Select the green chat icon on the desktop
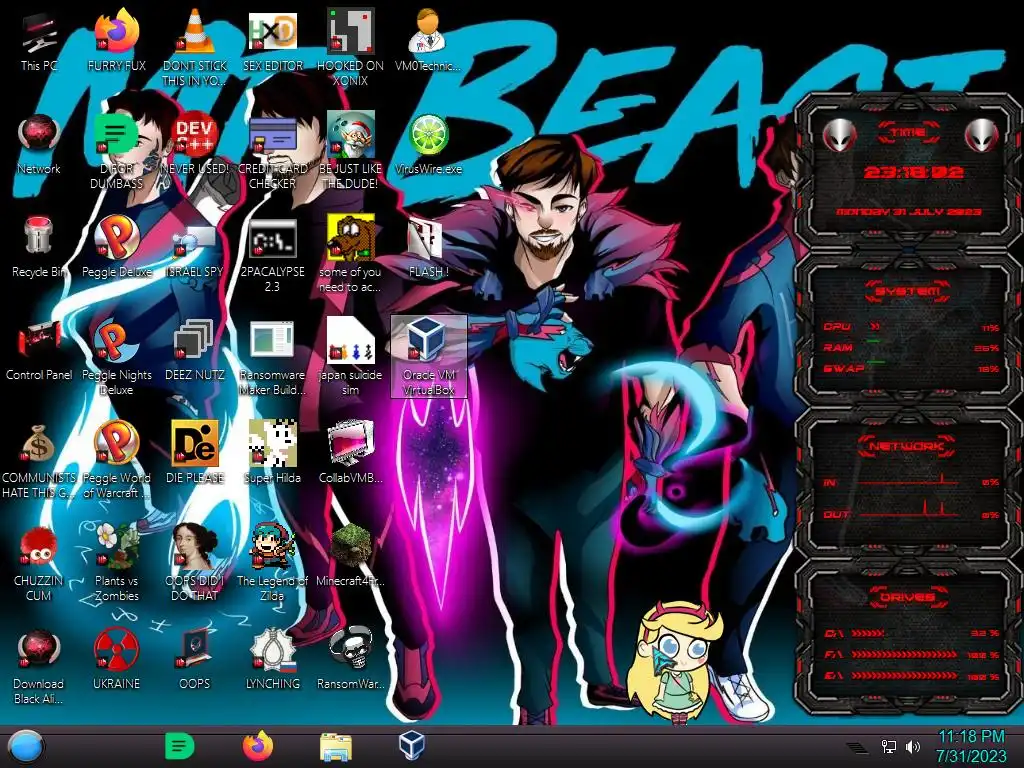The image size is (1024, 768). point(117,151)
